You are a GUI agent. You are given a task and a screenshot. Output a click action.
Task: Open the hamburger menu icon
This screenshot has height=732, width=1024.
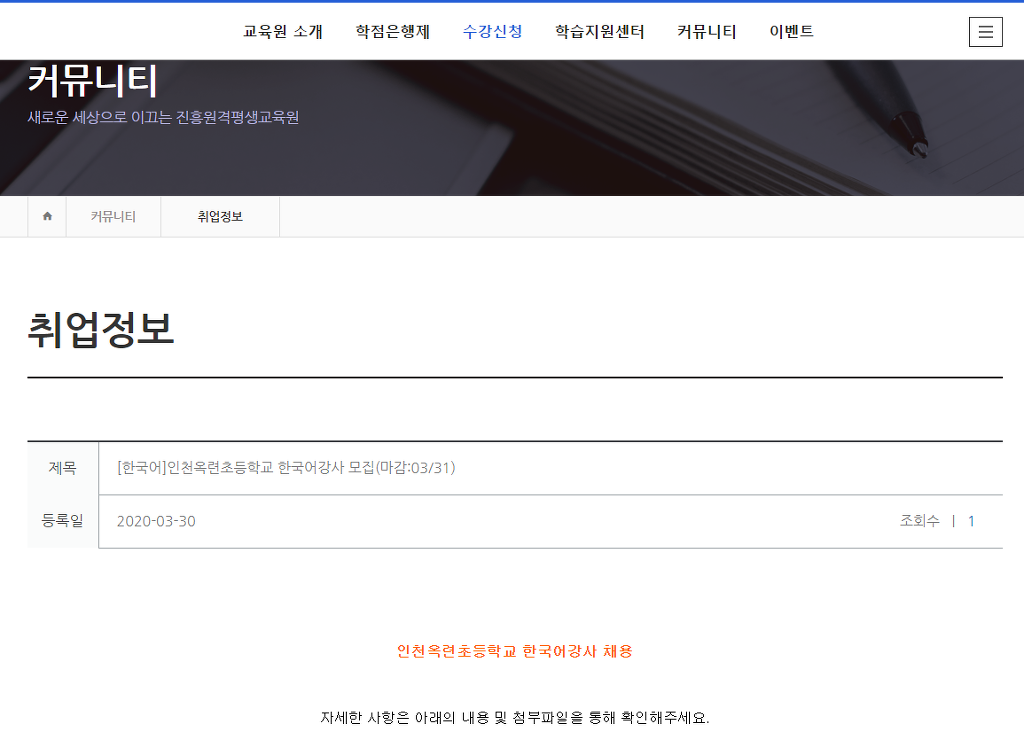(985, 31)
